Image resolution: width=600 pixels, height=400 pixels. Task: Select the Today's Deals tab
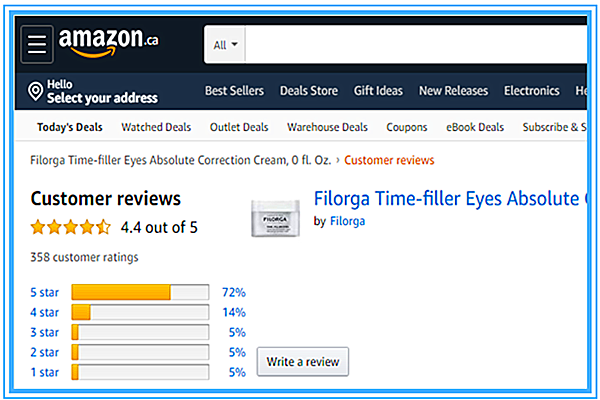pyautogui.click(x=70, y=128)
